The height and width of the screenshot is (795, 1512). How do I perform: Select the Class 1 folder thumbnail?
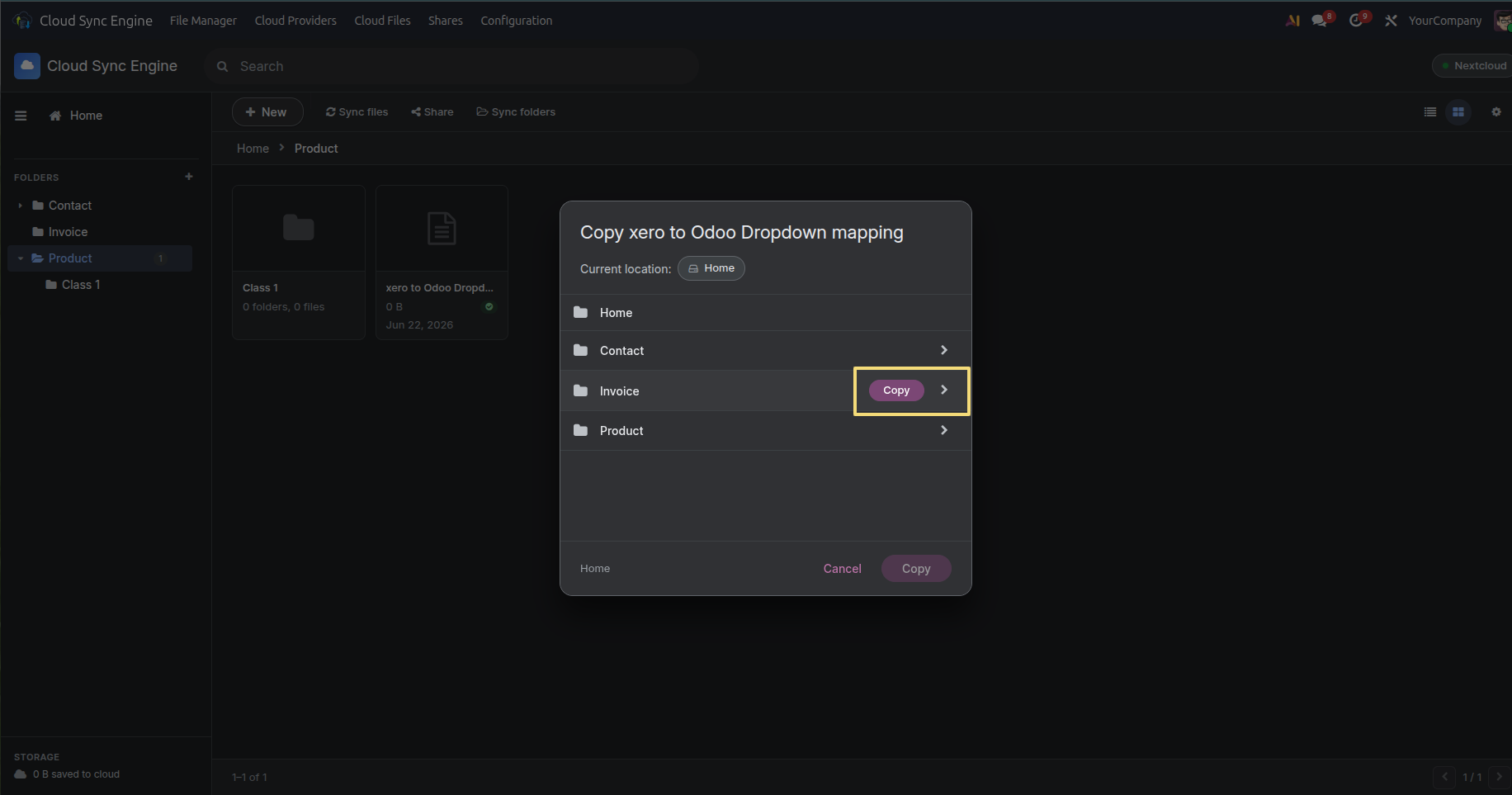click(x=299, y=263)
